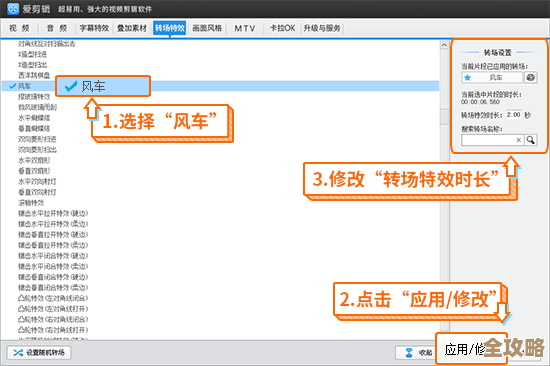This screenshot has height=366, width=550.
Task: Click the magnifier search transition button
Action: 531,140
